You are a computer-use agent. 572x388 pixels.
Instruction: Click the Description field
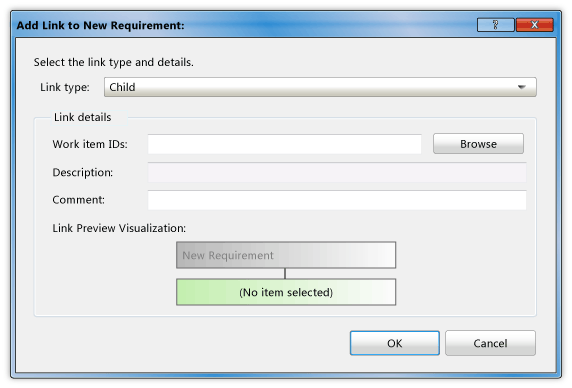(x=337, y=172)
